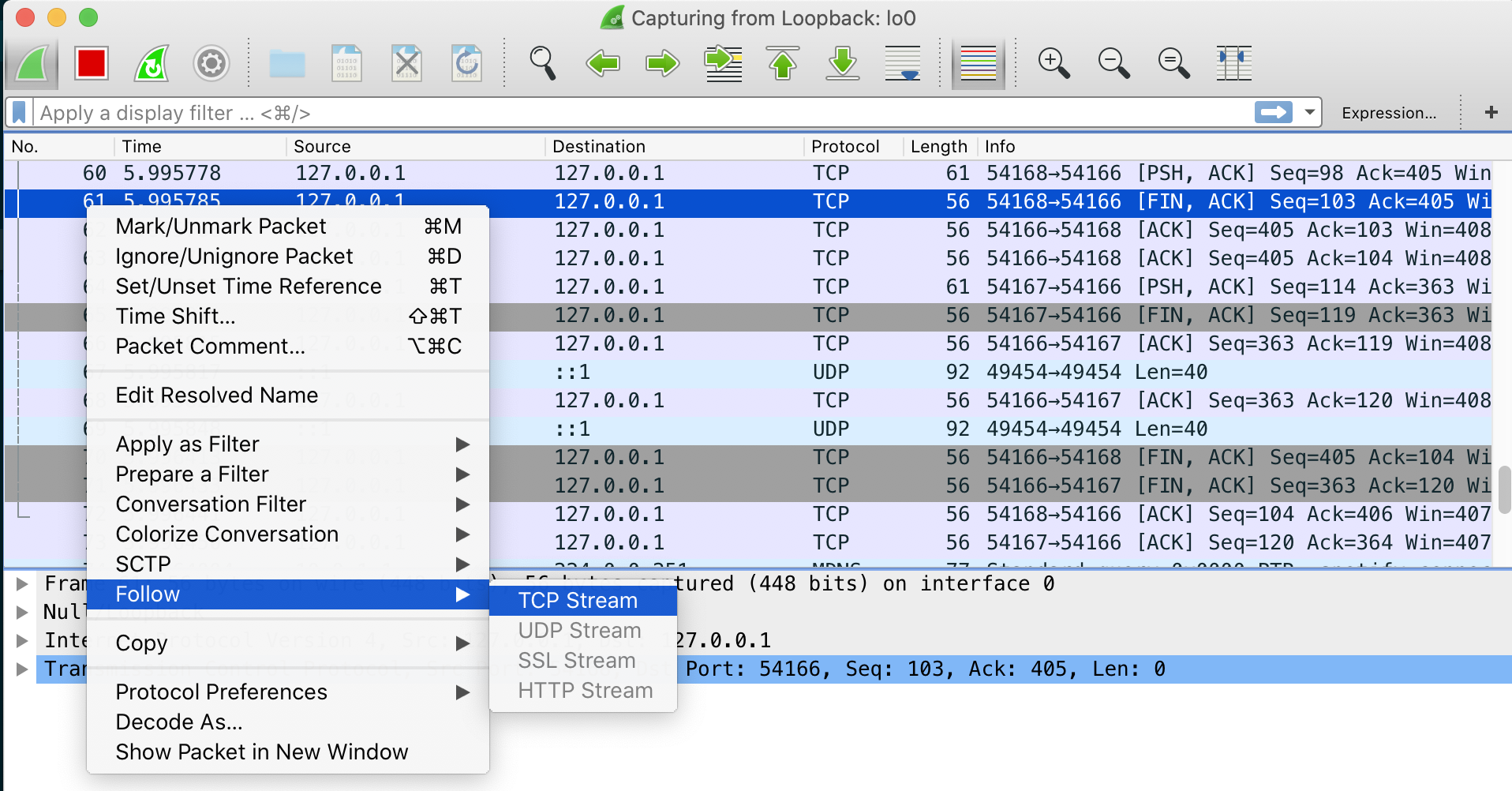Select HTTP Stream submenu item
Image resolution: width=1512 pixels, height=791 pixels.
(583, 691)
